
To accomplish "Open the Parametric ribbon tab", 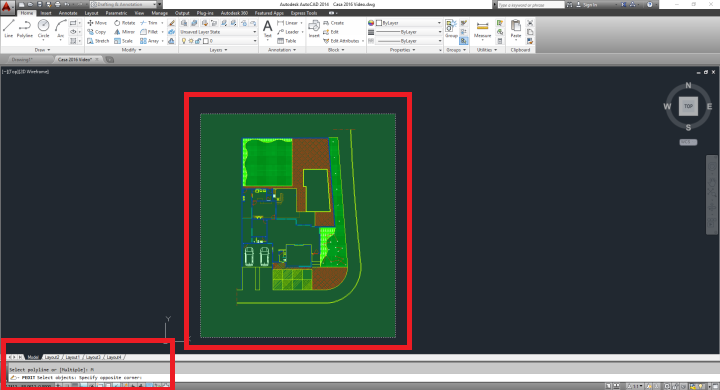I will coord(116,13).
